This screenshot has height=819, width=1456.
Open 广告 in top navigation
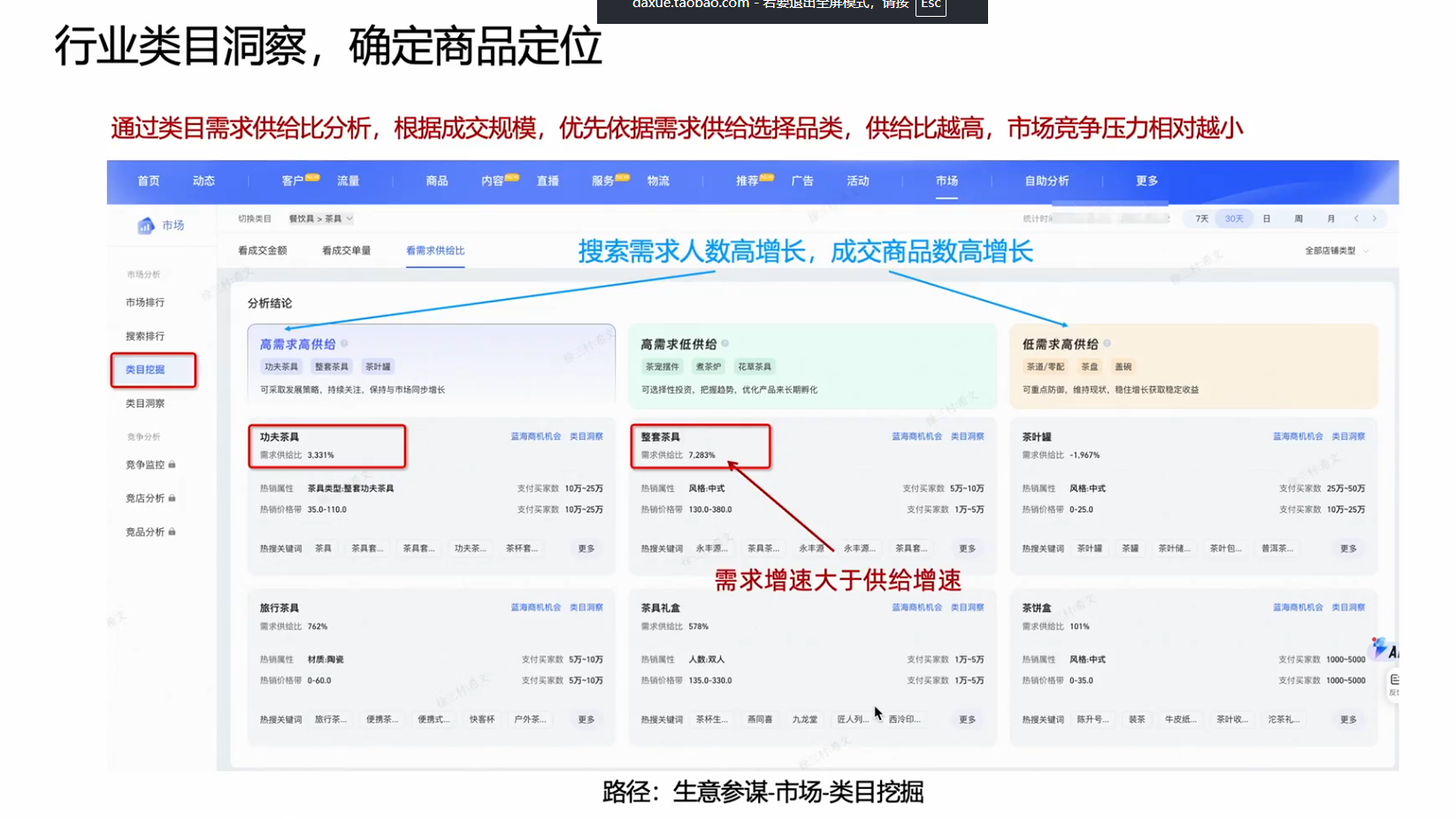802,180
